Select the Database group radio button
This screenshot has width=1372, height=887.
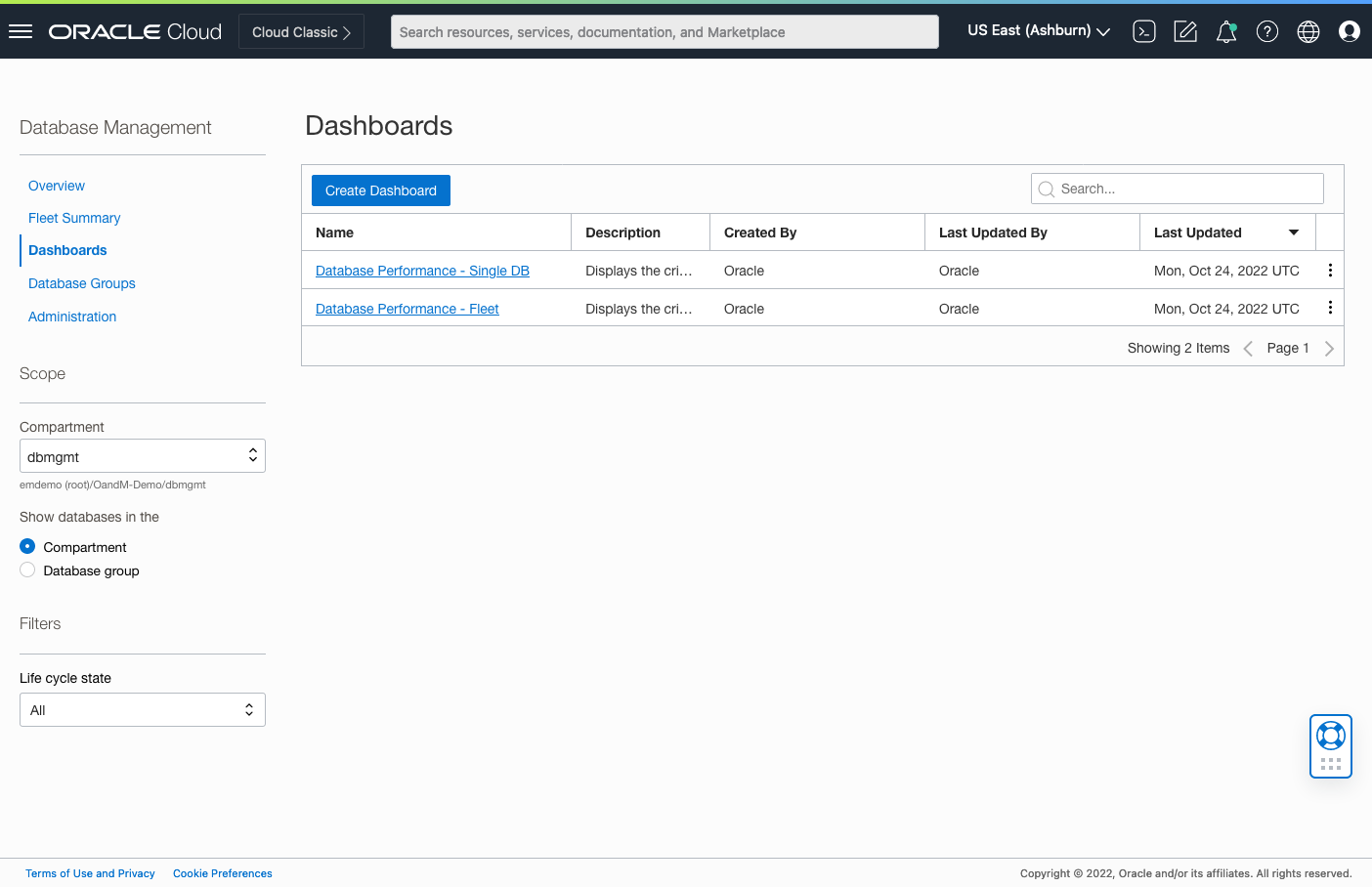[x=27, y=570]
